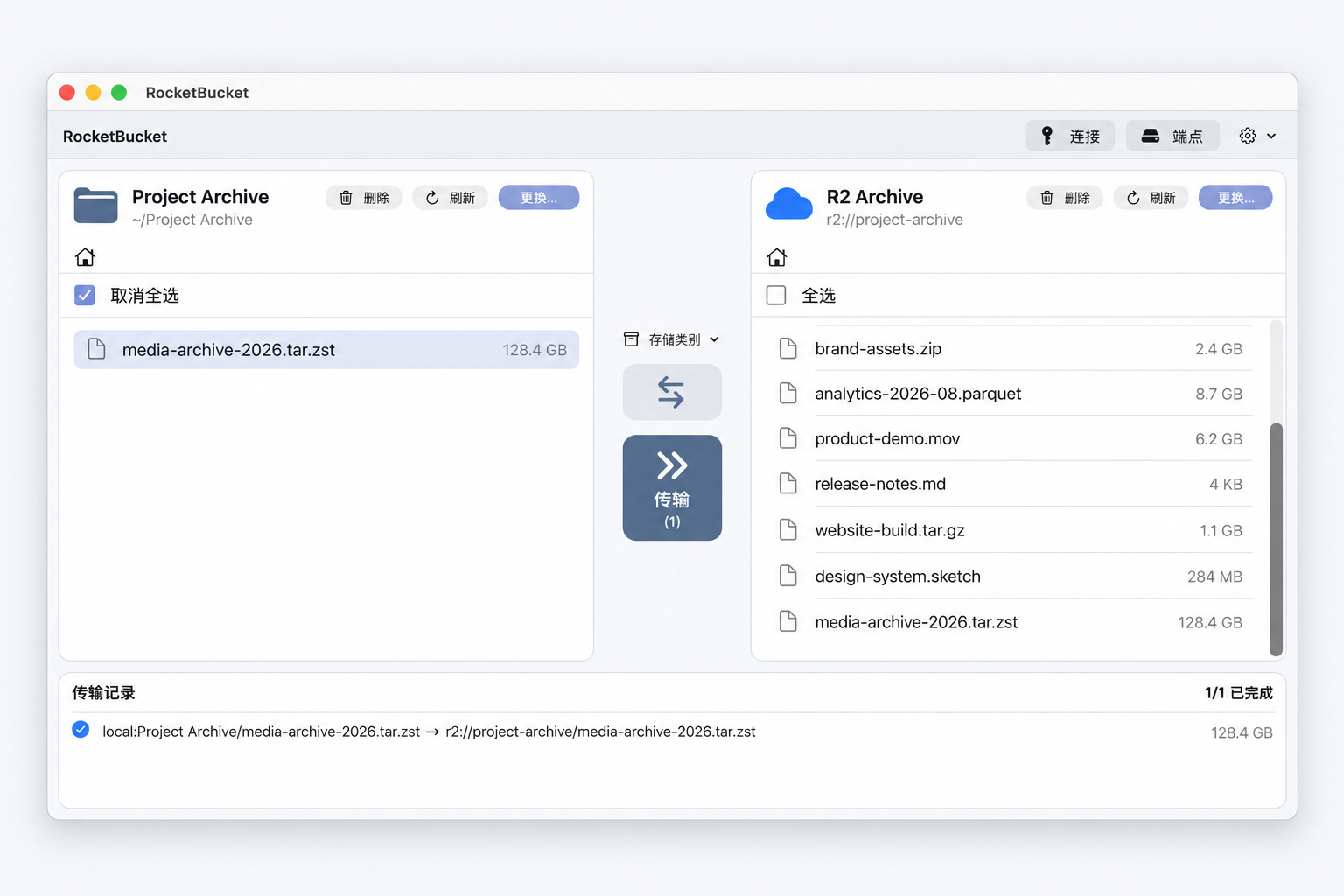Go to home in Project Archive pane
The width and height of the screenshot is (1344, 896).
(85, 257)
